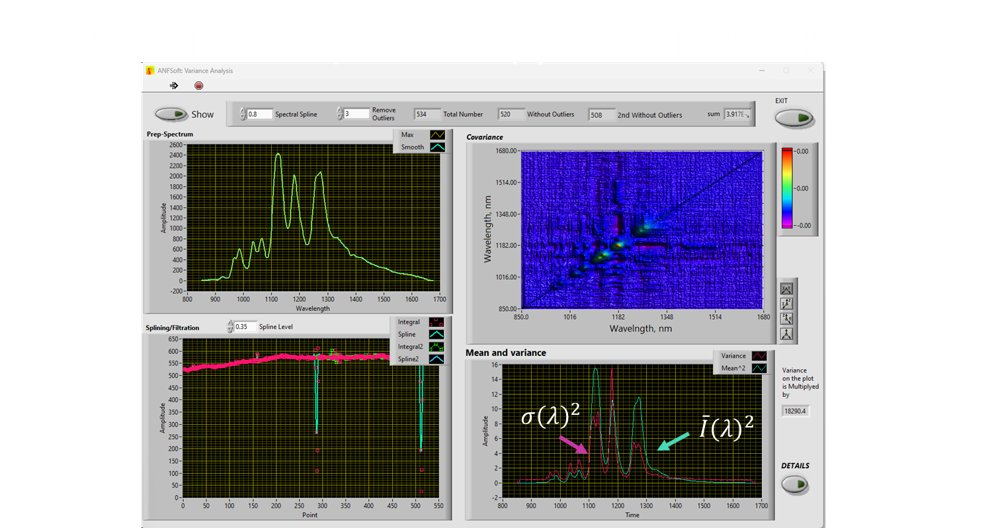Viewport: 1000px width, 528px height.
Task: Click the 'Wavelngth, nm' covariance x-axis label
Action: [640, 329]
